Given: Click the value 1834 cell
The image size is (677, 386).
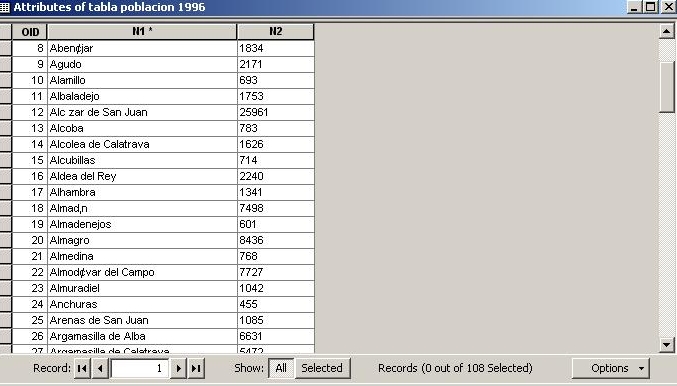Looking at the screenshot, I should [275, 48].
